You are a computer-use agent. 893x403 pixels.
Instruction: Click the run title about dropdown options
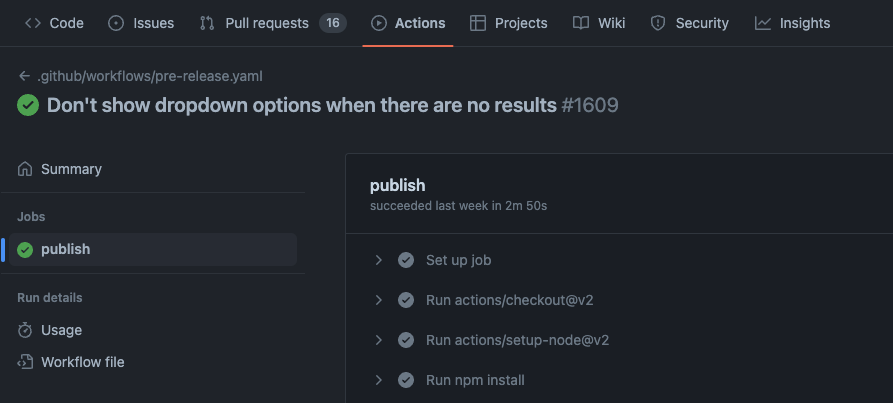[301, 105]
